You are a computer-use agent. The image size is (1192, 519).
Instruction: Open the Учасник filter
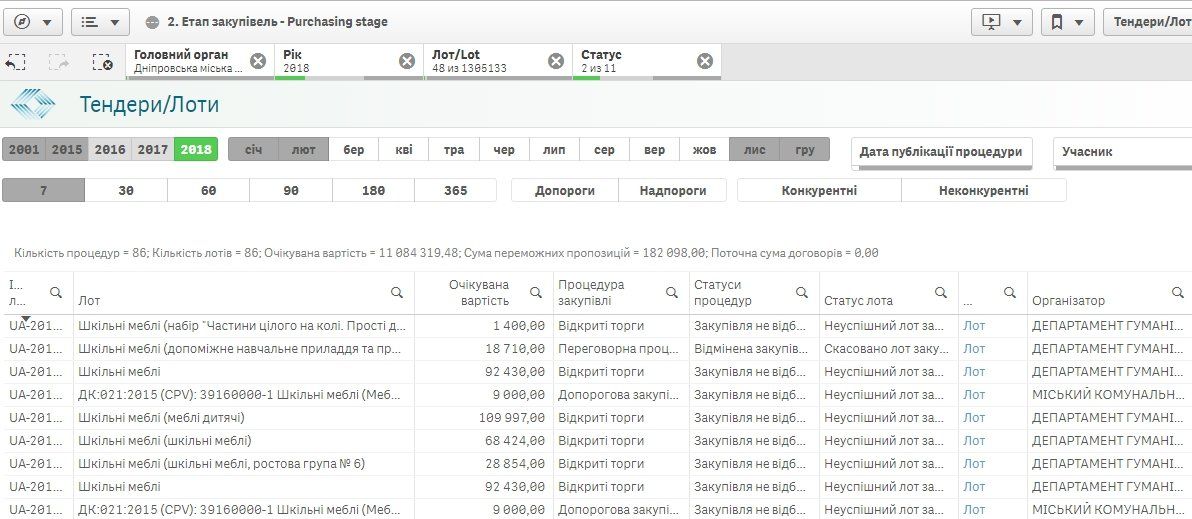pyautogui.click(x=1123, y=152)
